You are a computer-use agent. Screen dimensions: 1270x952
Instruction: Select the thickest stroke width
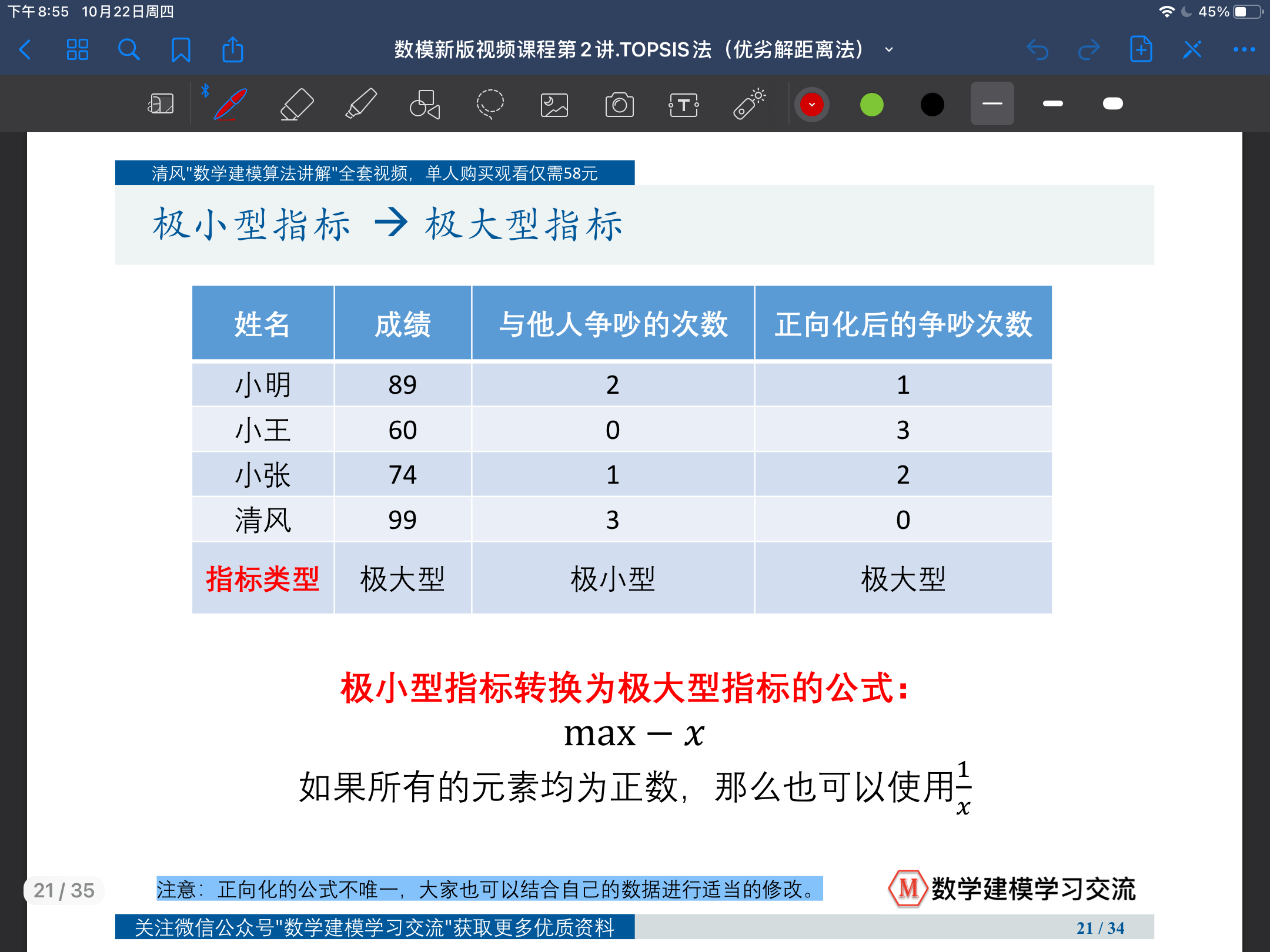click(x=1112, y=103)
